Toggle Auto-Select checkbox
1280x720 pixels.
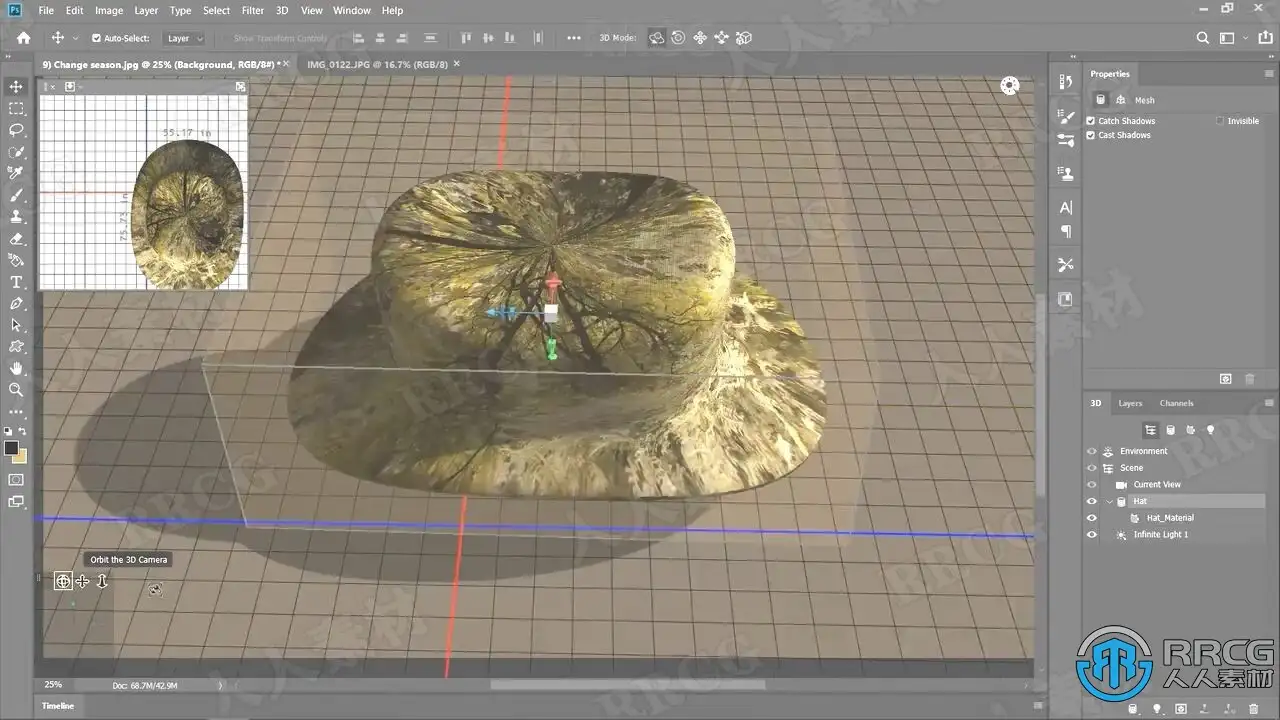(x=96, y=38)
